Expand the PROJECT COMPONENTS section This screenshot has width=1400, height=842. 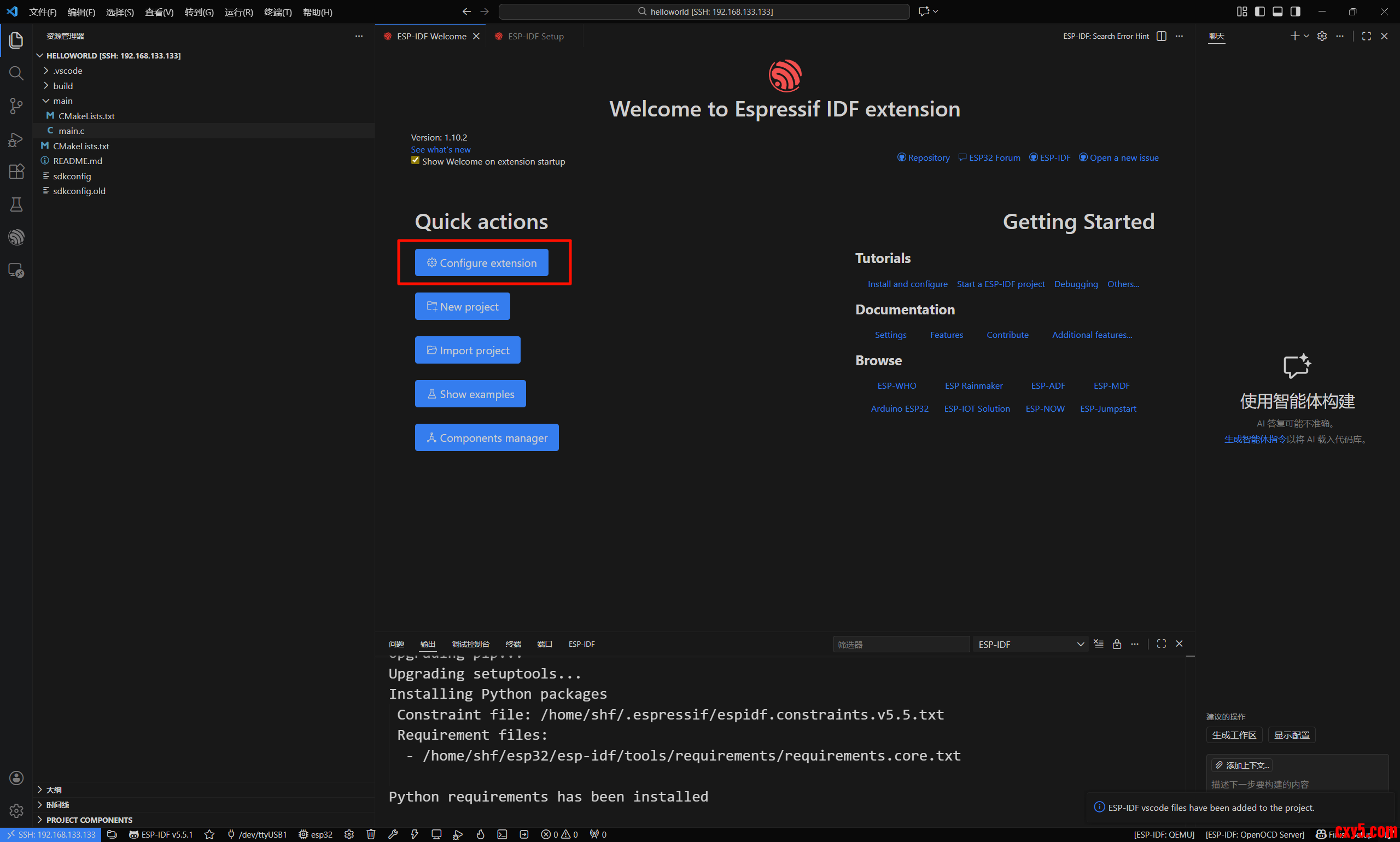[x=89, y=820]
